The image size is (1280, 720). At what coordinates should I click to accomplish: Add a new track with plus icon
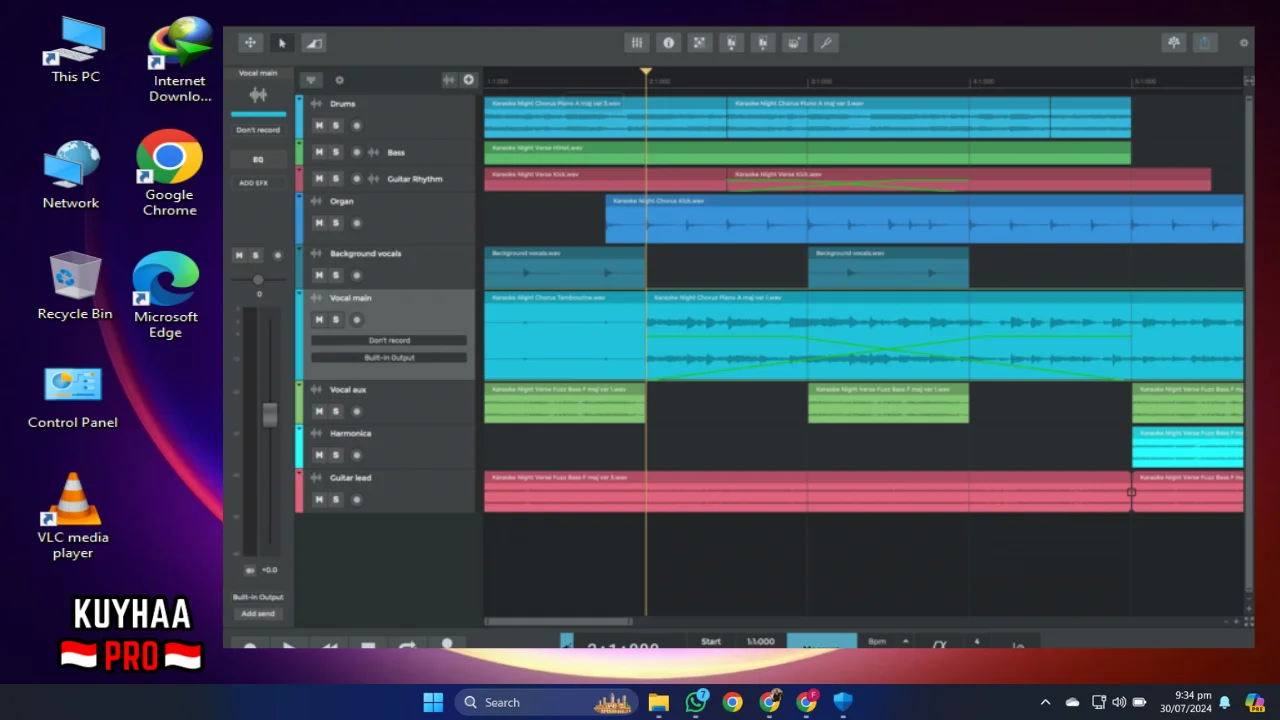[468, 80]
